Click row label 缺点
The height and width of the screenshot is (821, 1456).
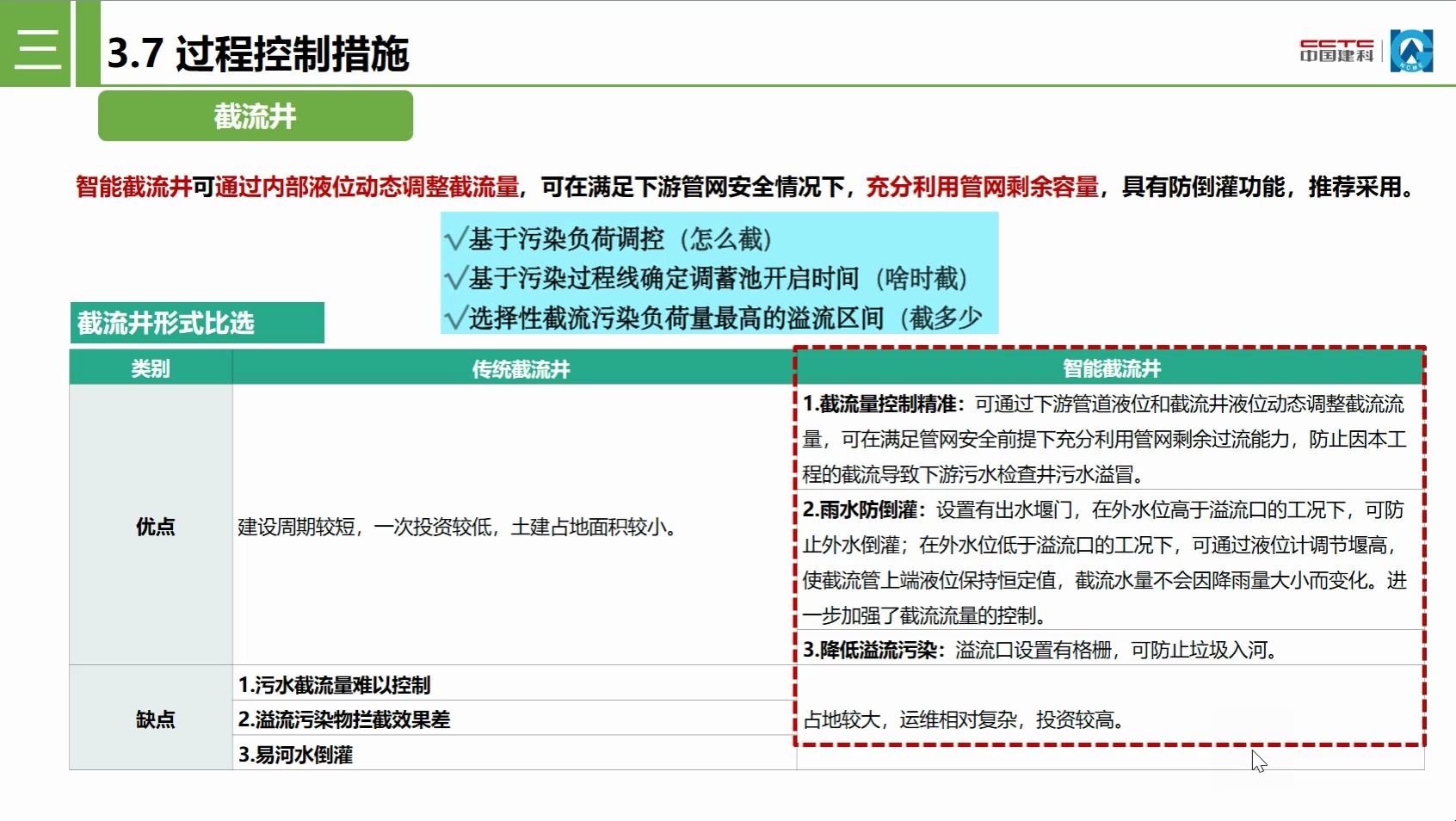(x=155, y=719)
